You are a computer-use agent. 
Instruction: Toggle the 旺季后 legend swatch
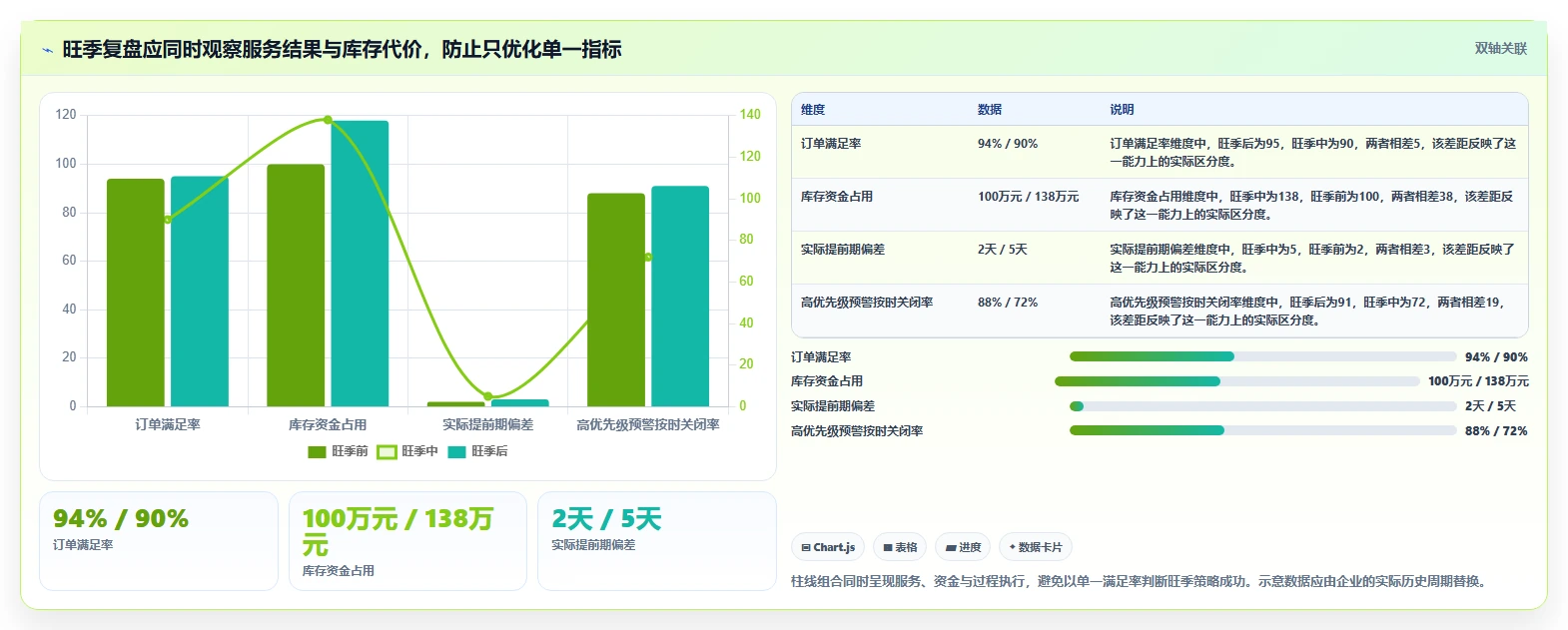pos(457,451)
